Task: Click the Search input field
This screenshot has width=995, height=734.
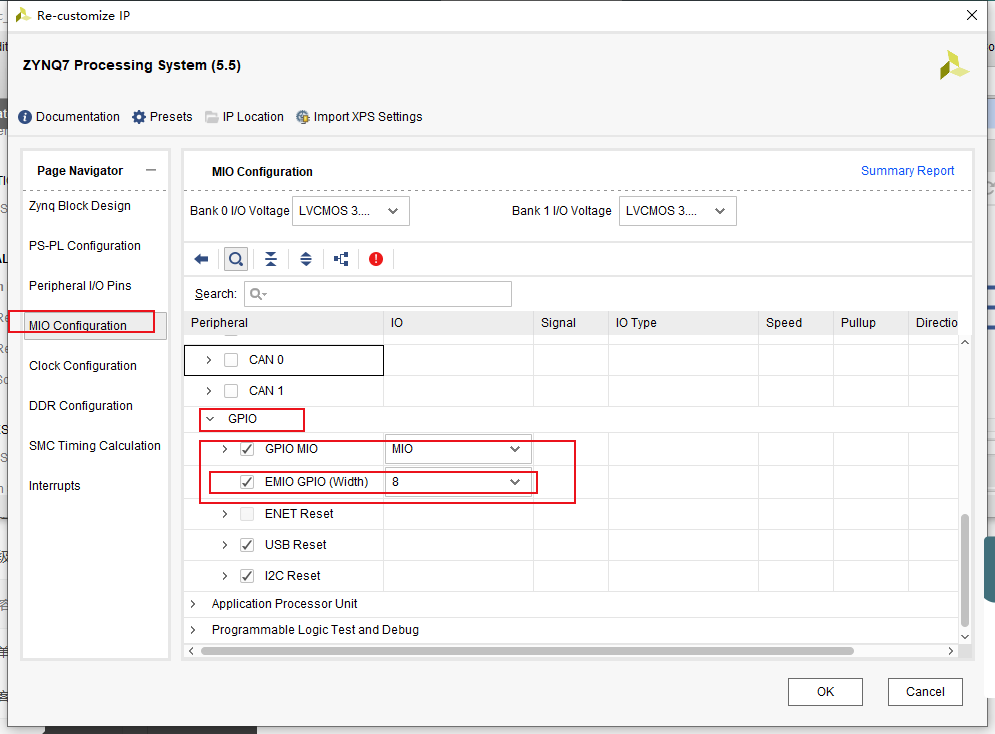Action: 378,294
